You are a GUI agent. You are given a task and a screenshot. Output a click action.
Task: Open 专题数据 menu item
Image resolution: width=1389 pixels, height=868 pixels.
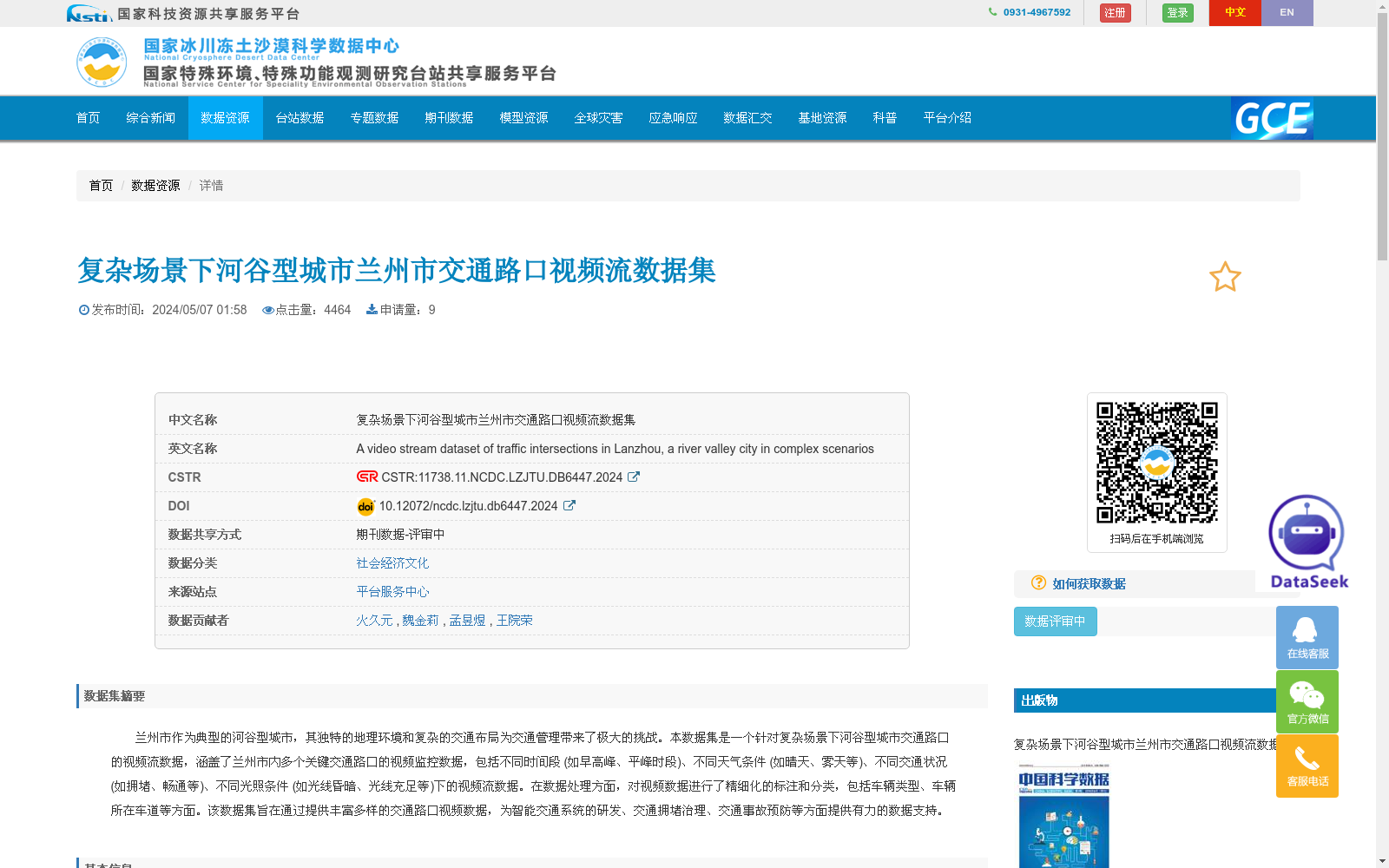tap(375, 118)
